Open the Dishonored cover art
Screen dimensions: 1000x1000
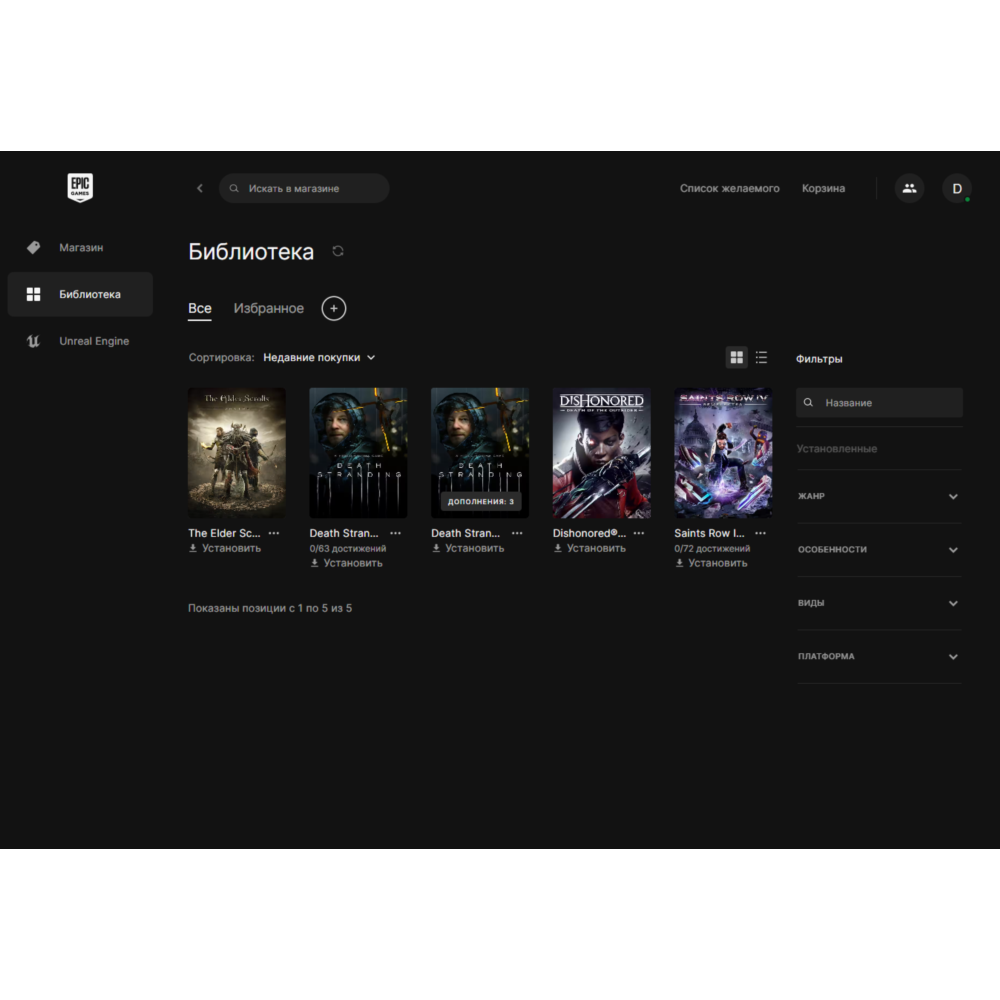click(x=601, y=453)
